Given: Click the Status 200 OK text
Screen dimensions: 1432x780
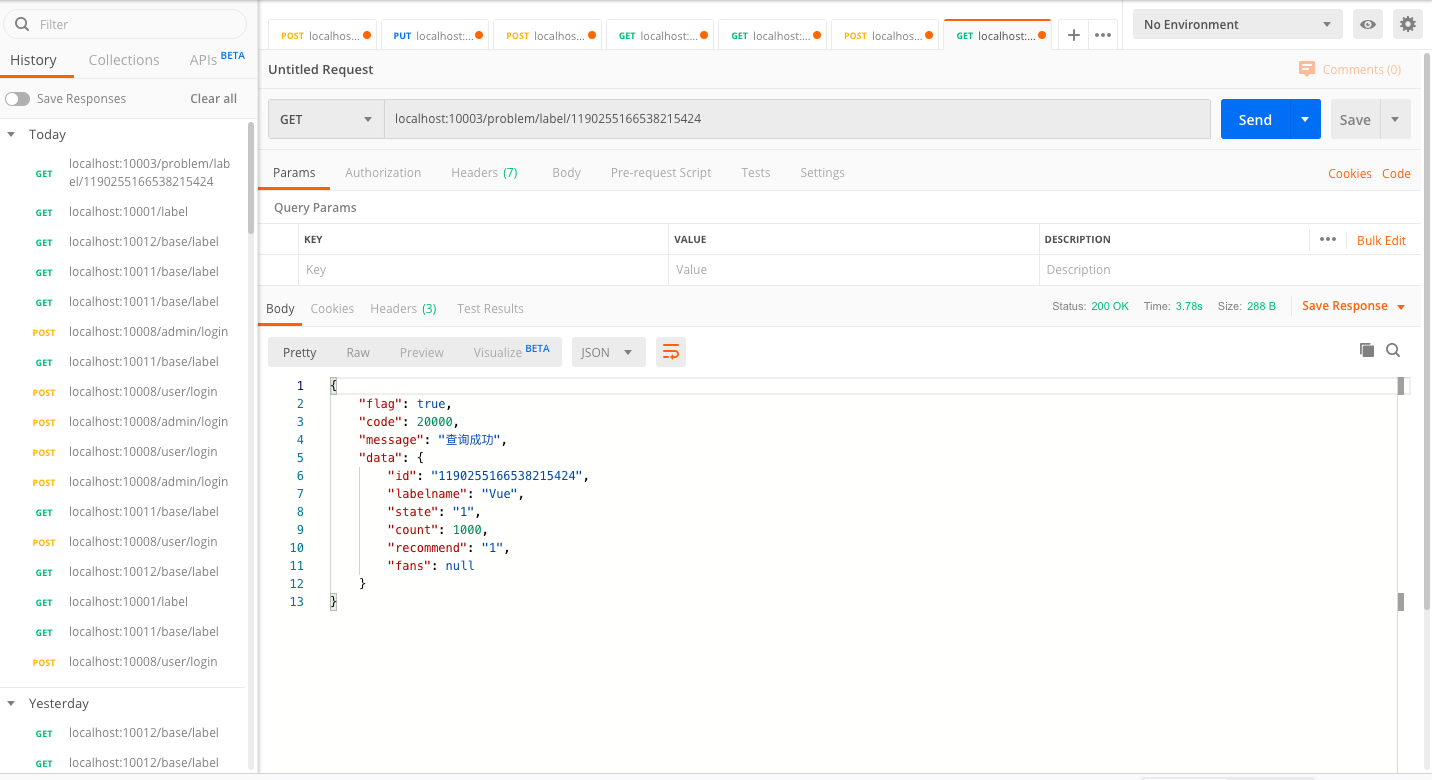Looking at the screenshot, I should pyautogui.click(x=1090, y=306).
